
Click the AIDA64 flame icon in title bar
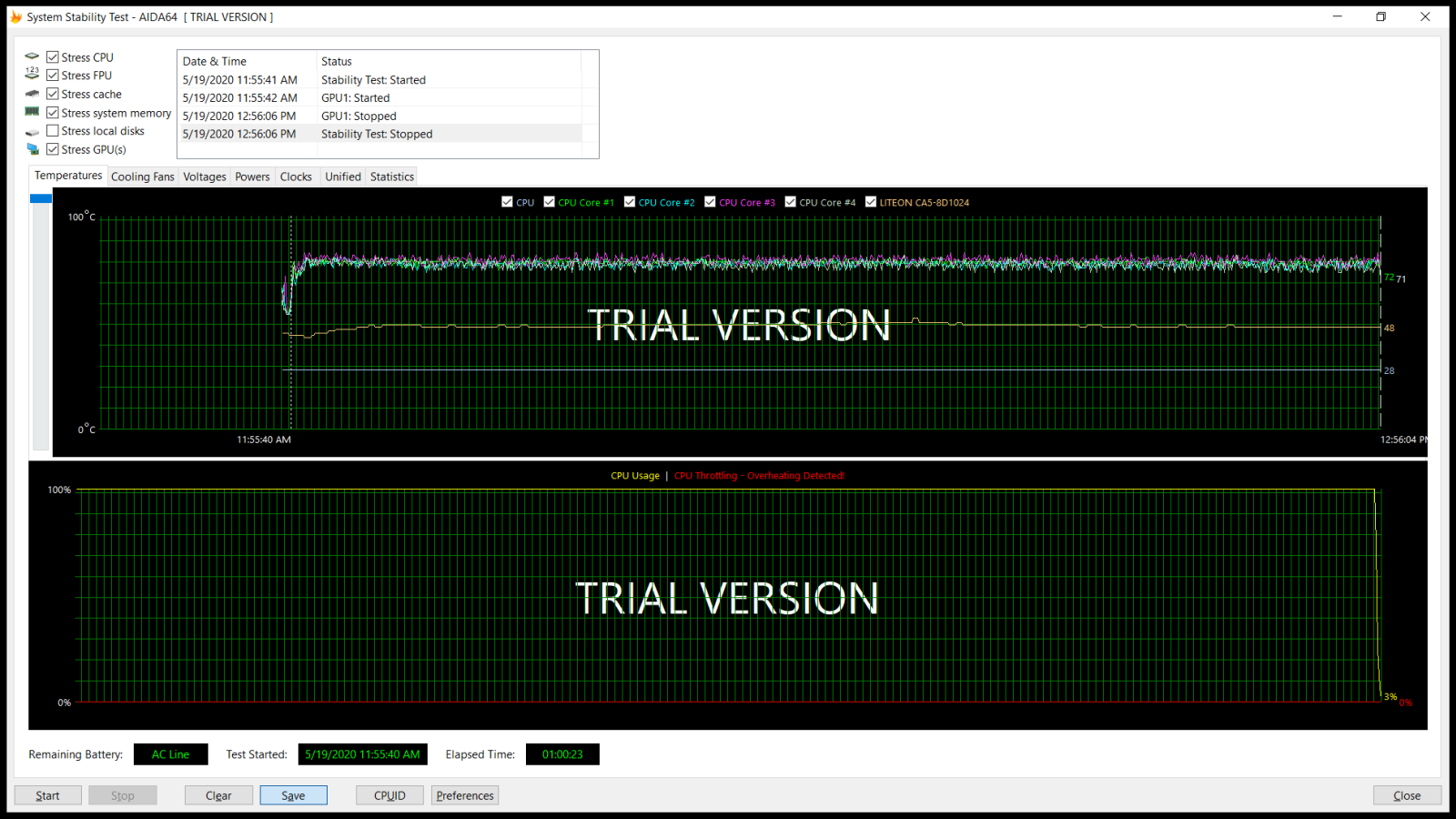15,16
